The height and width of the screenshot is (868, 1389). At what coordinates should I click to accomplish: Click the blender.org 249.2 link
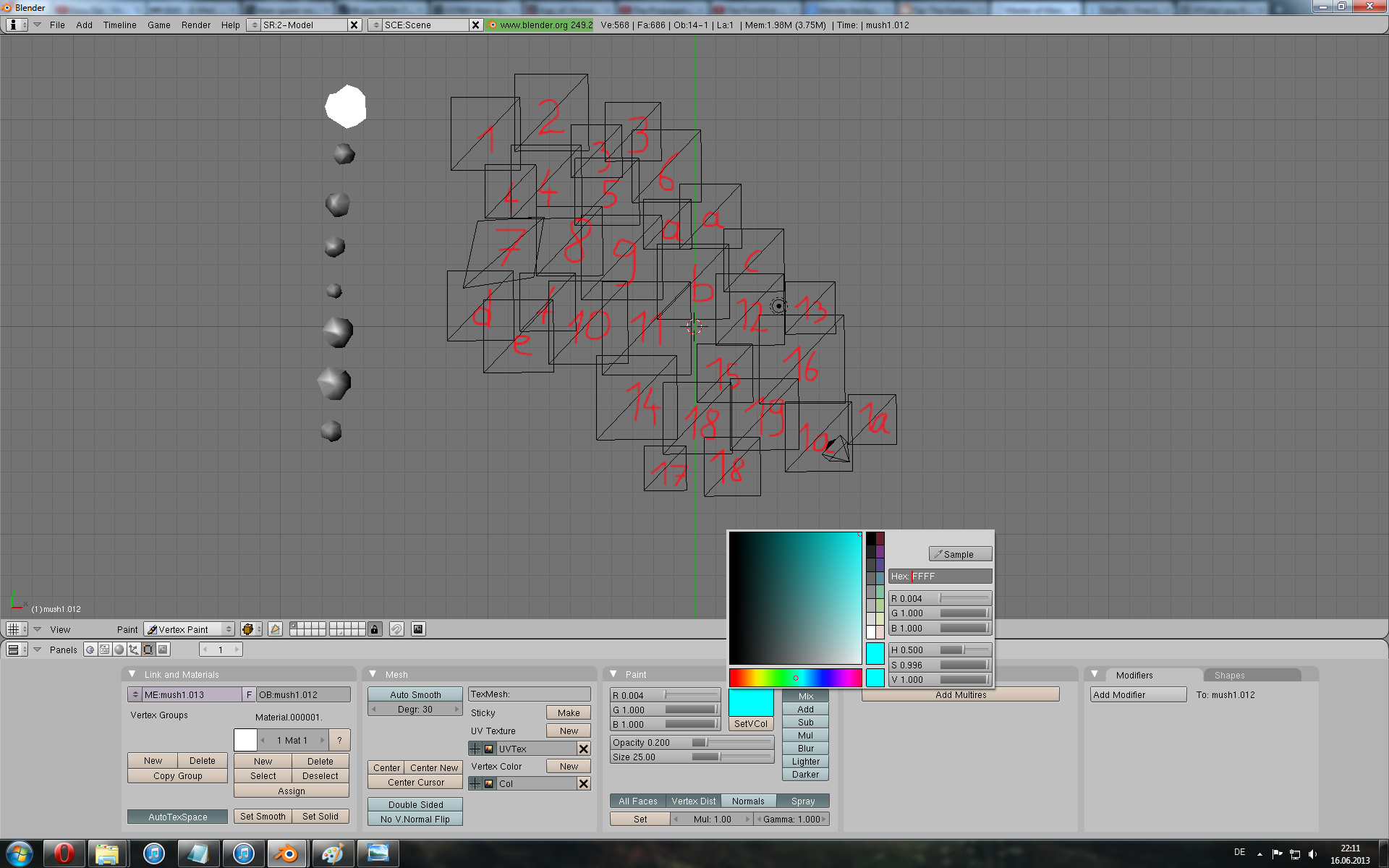[540, 25]
